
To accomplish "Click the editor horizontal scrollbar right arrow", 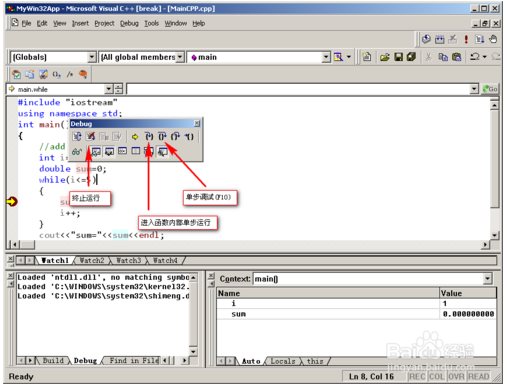I will [x=485, y=245].
